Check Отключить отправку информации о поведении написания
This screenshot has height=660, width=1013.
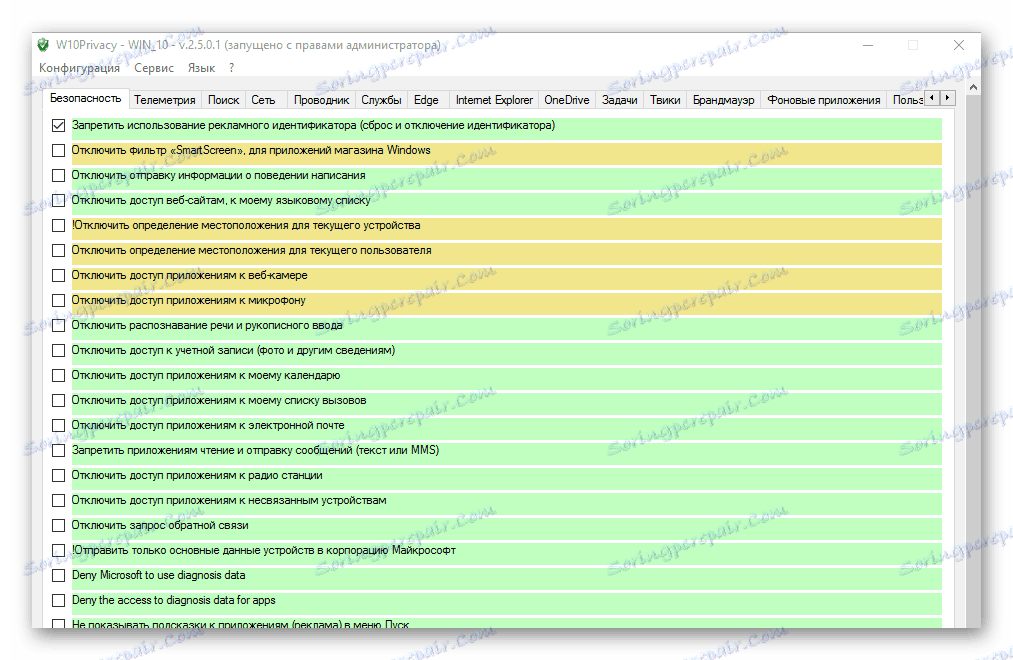[59, 176]
